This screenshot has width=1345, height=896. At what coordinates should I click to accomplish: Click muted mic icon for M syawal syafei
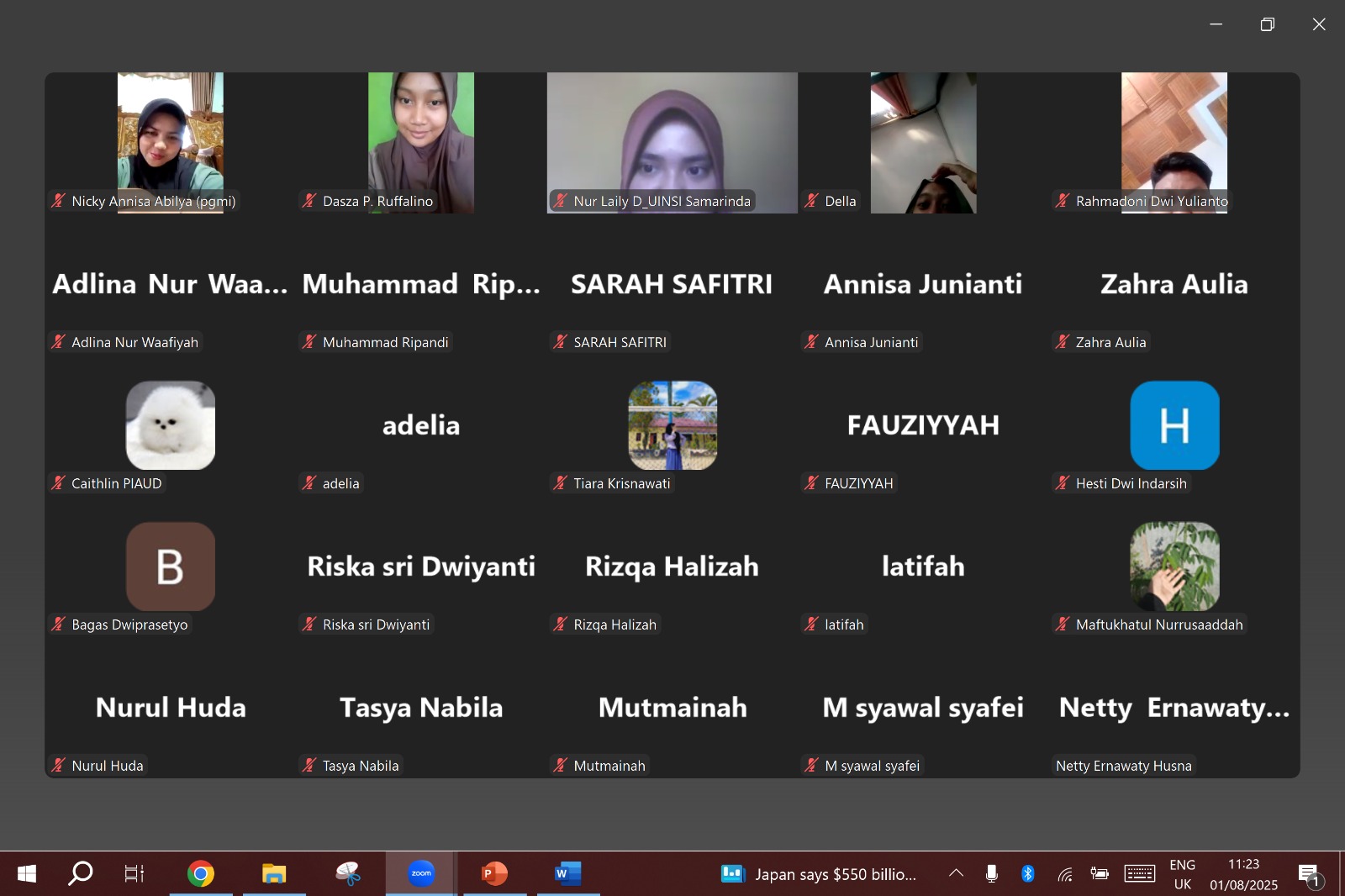click(x=812, y=765)
